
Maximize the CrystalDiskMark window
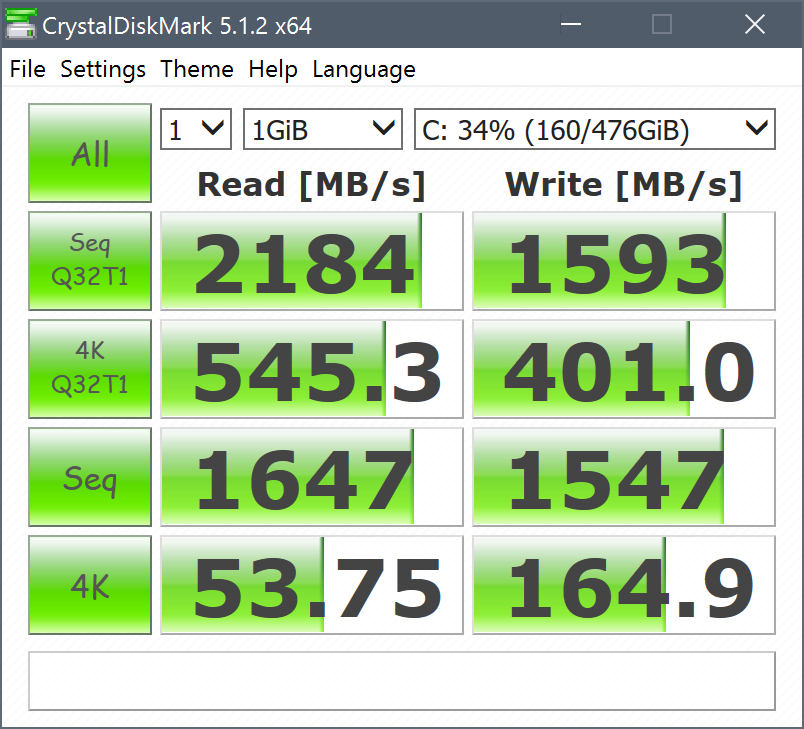point(661,24)
